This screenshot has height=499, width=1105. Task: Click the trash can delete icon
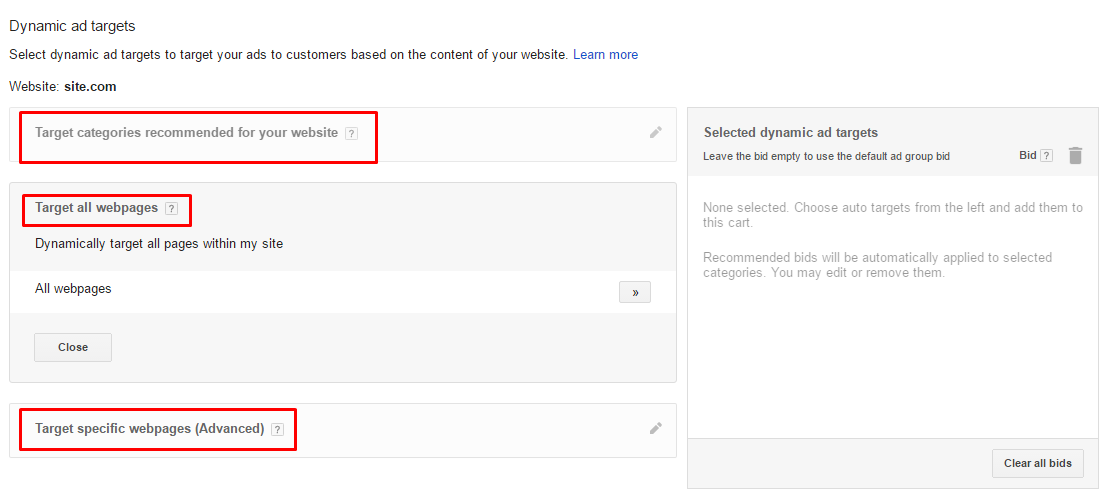pyautogui.click(x=1075, y=155)
